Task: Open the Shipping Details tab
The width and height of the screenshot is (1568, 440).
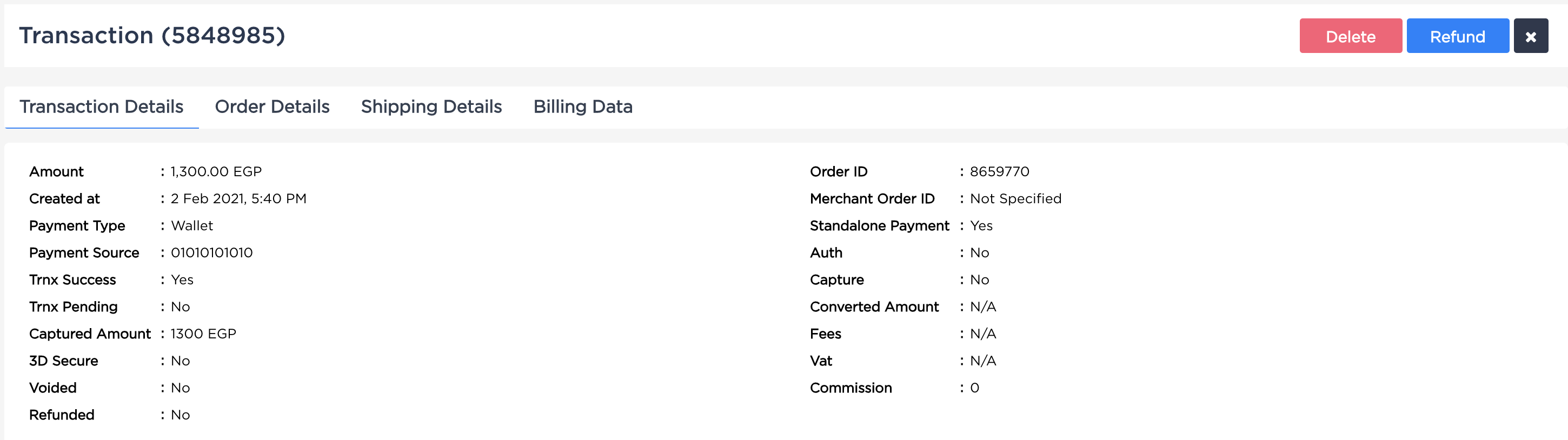Action: 431,106
